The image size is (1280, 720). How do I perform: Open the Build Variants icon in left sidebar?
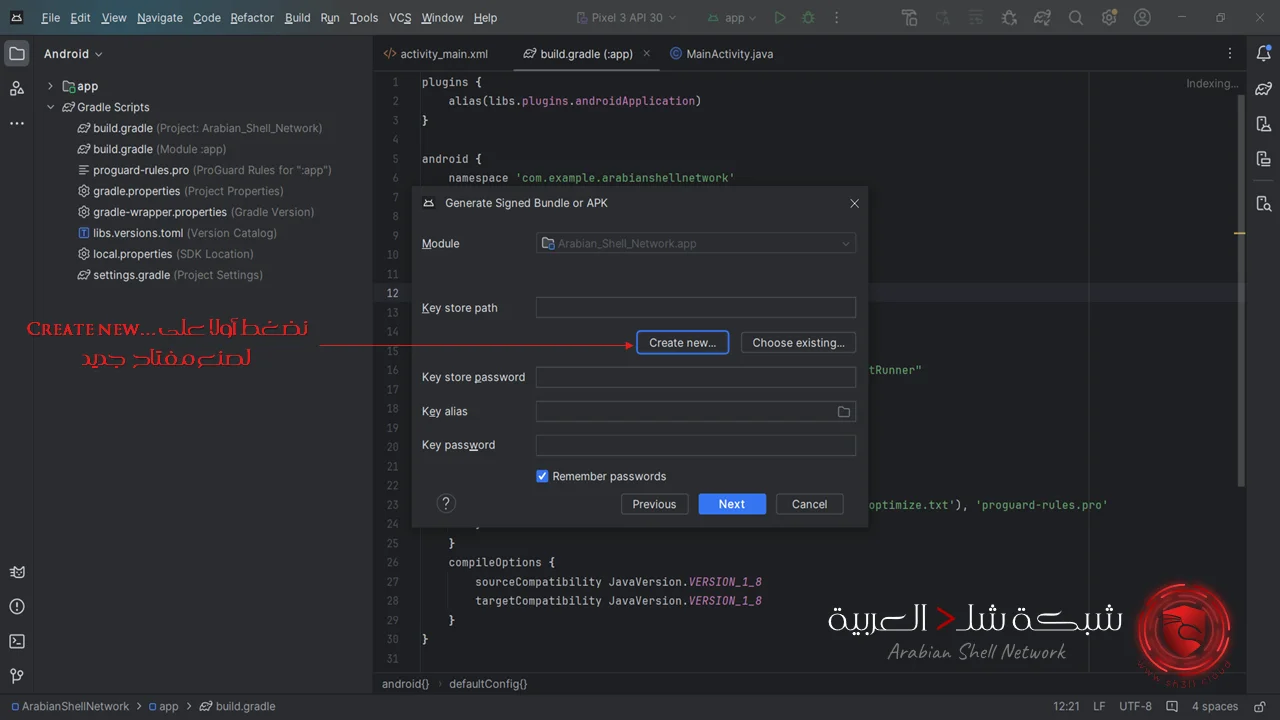pyautogui.click(x=17, y=573)
